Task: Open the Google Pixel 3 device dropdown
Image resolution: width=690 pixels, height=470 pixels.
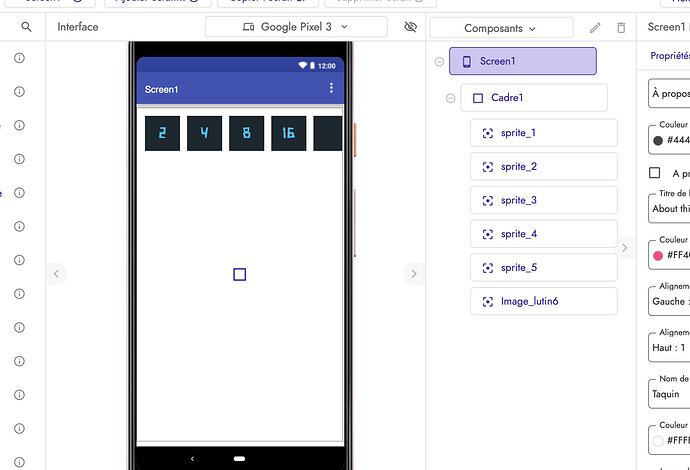Action: 296,27
